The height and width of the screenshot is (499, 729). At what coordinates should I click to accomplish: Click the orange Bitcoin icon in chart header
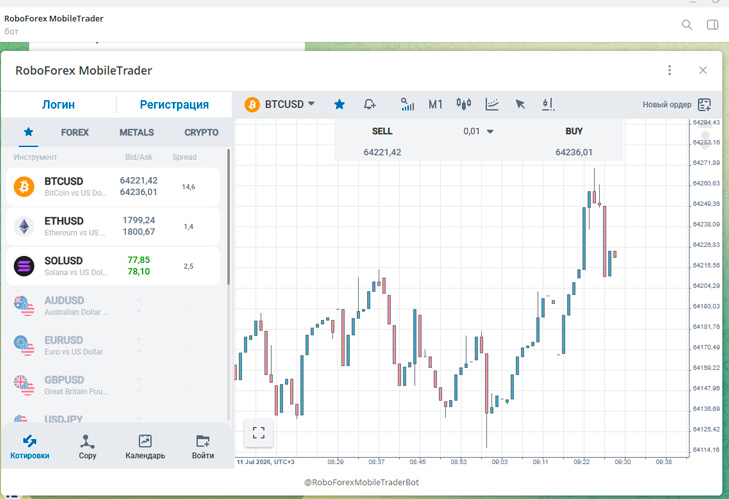(252, 105)
